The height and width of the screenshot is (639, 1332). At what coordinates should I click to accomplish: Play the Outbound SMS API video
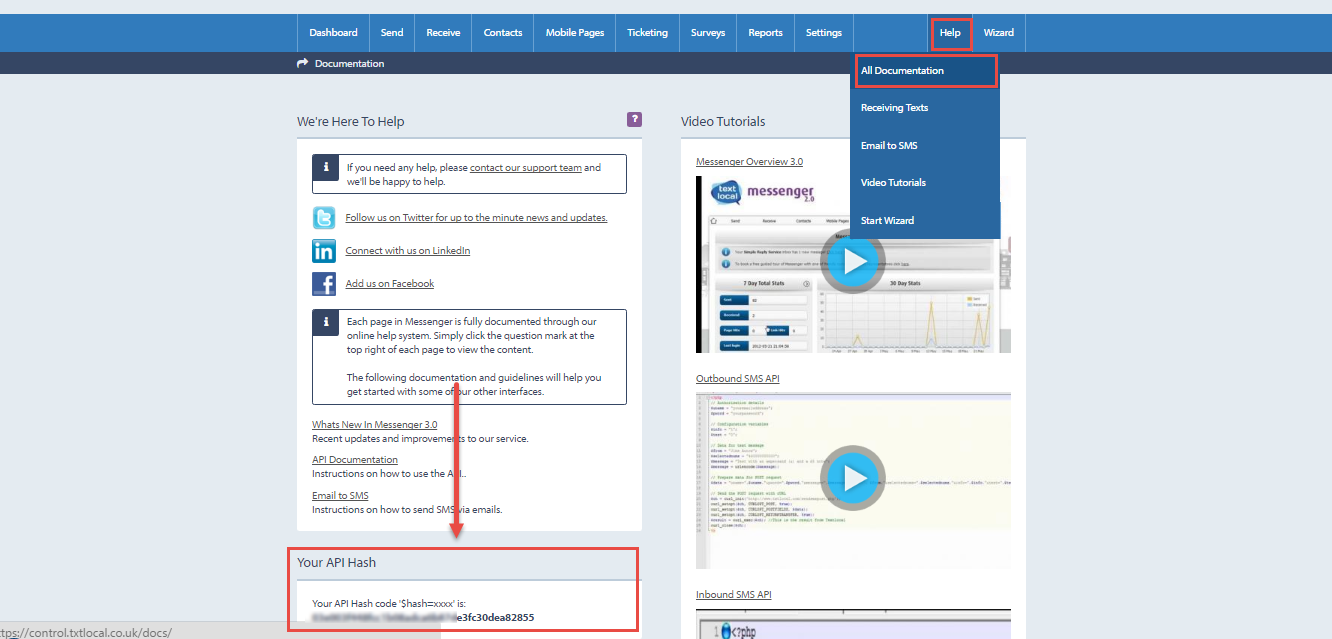[x=853, y=479]
